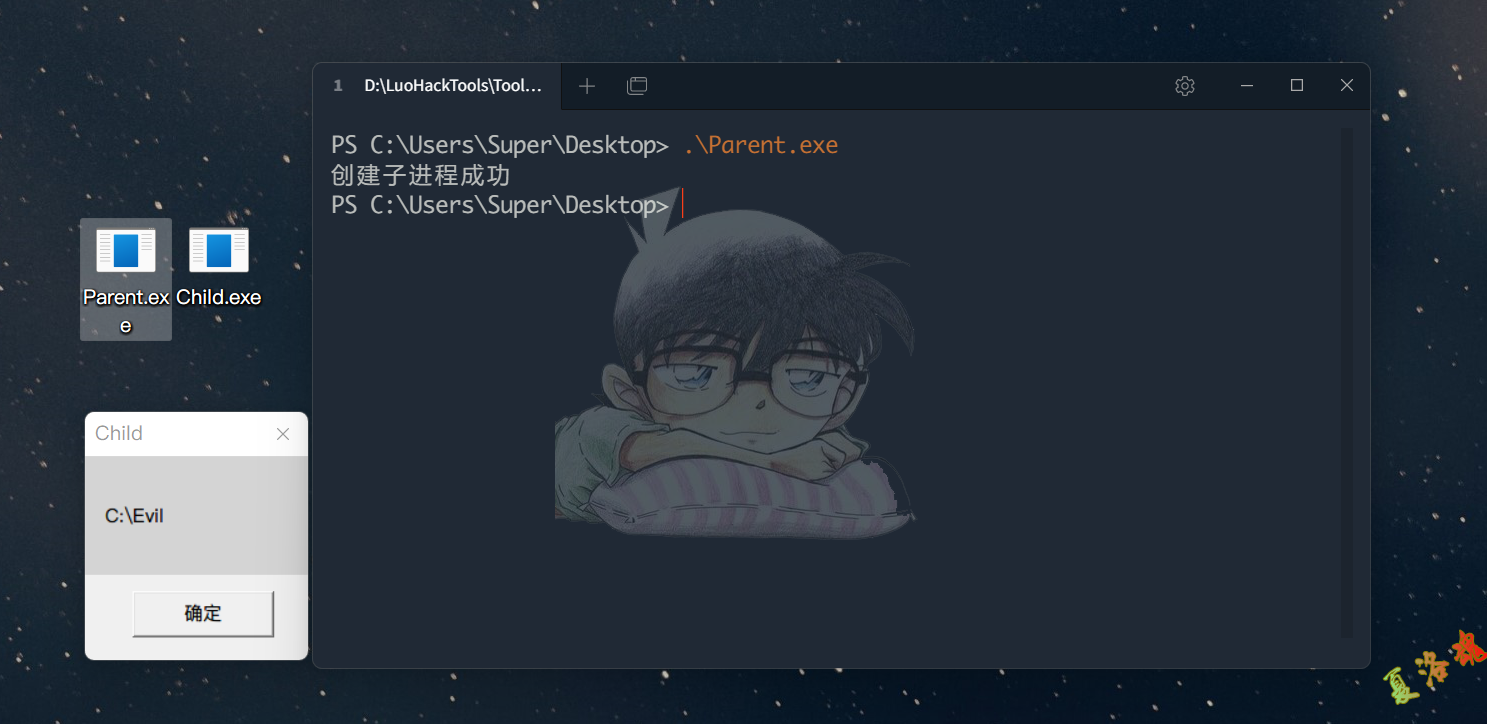The image size is (1487, 724).
Task: Click the .\Parent.exe command text
Action: coord(761,145)
